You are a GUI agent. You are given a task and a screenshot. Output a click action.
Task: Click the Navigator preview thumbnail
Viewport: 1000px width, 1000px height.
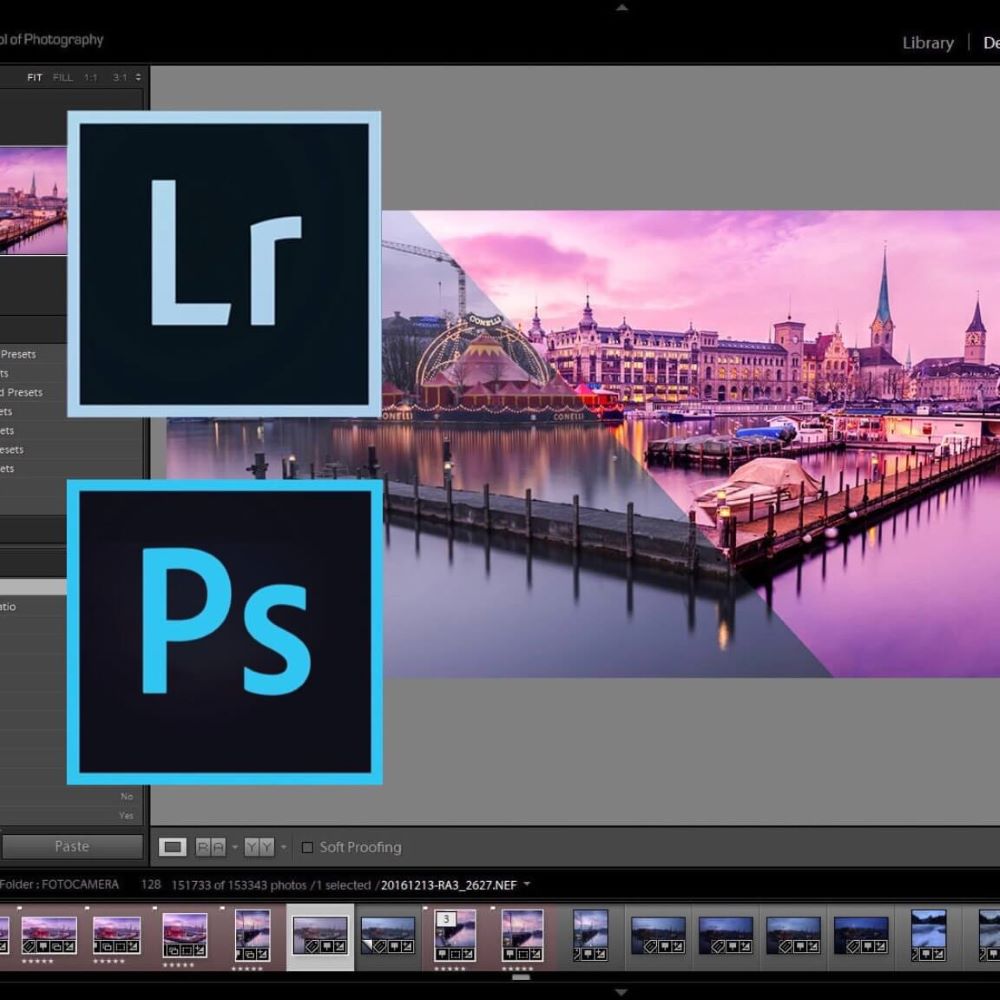pyautogui.click(x=33, y=200)
